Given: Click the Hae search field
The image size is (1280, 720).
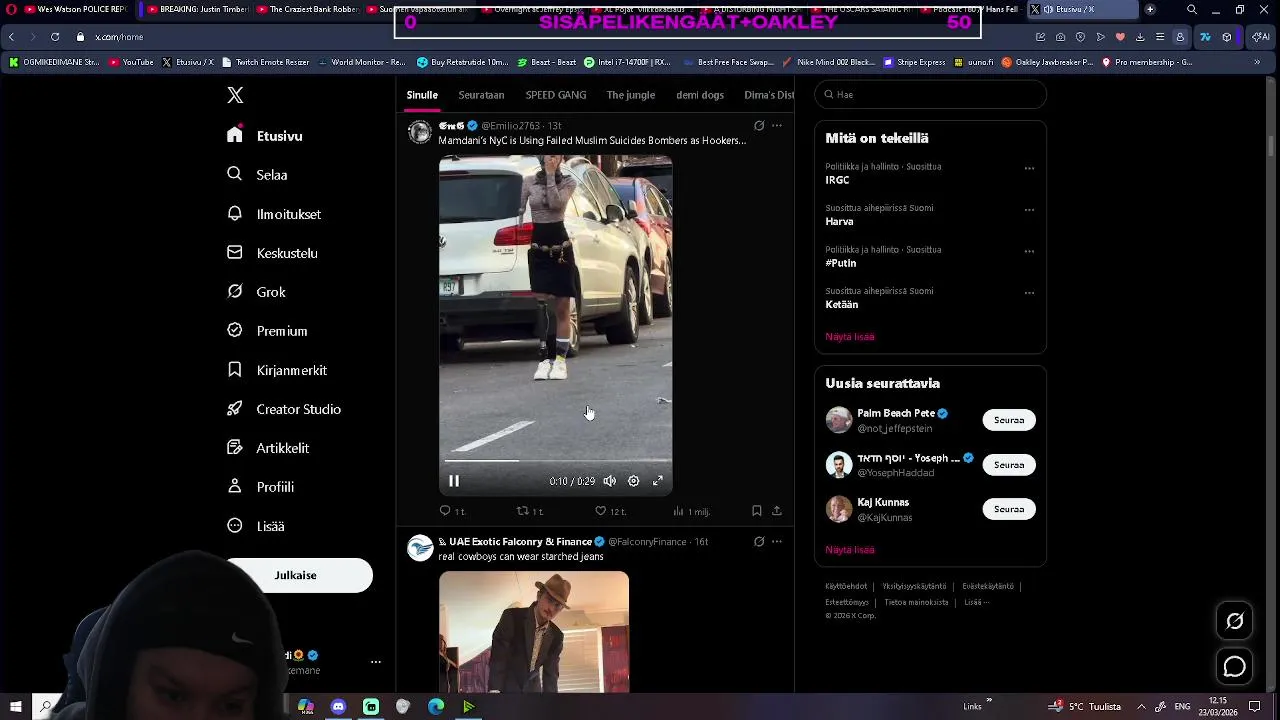Looking at the screenshot, I should 930,95.
